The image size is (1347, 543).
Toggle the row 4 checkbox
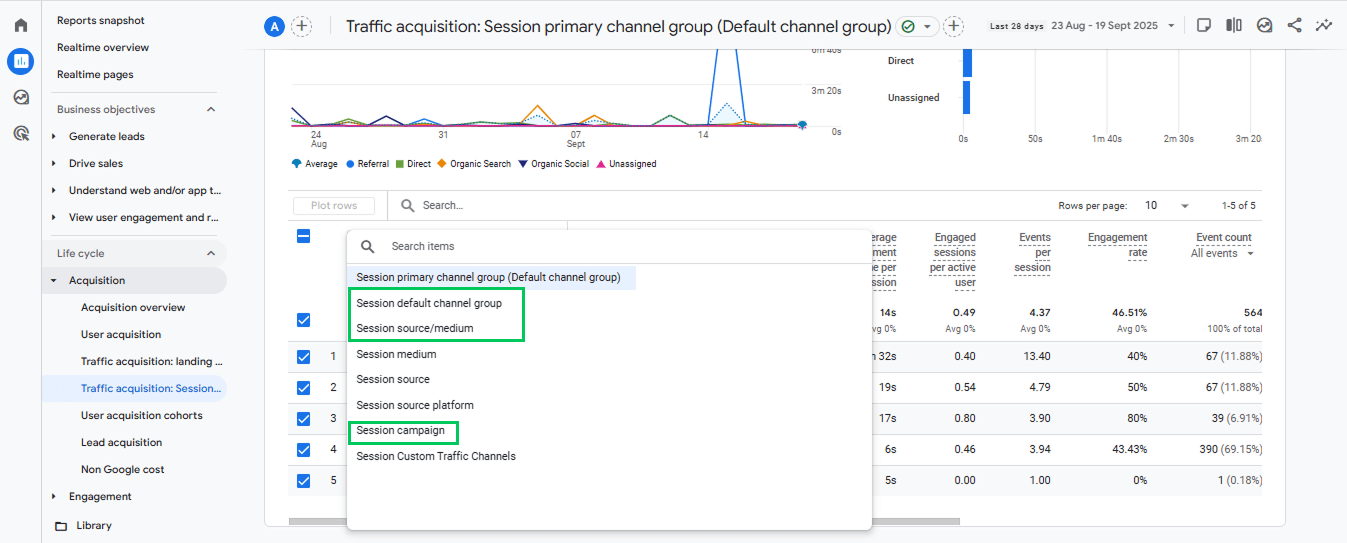[x=304, y=450]
